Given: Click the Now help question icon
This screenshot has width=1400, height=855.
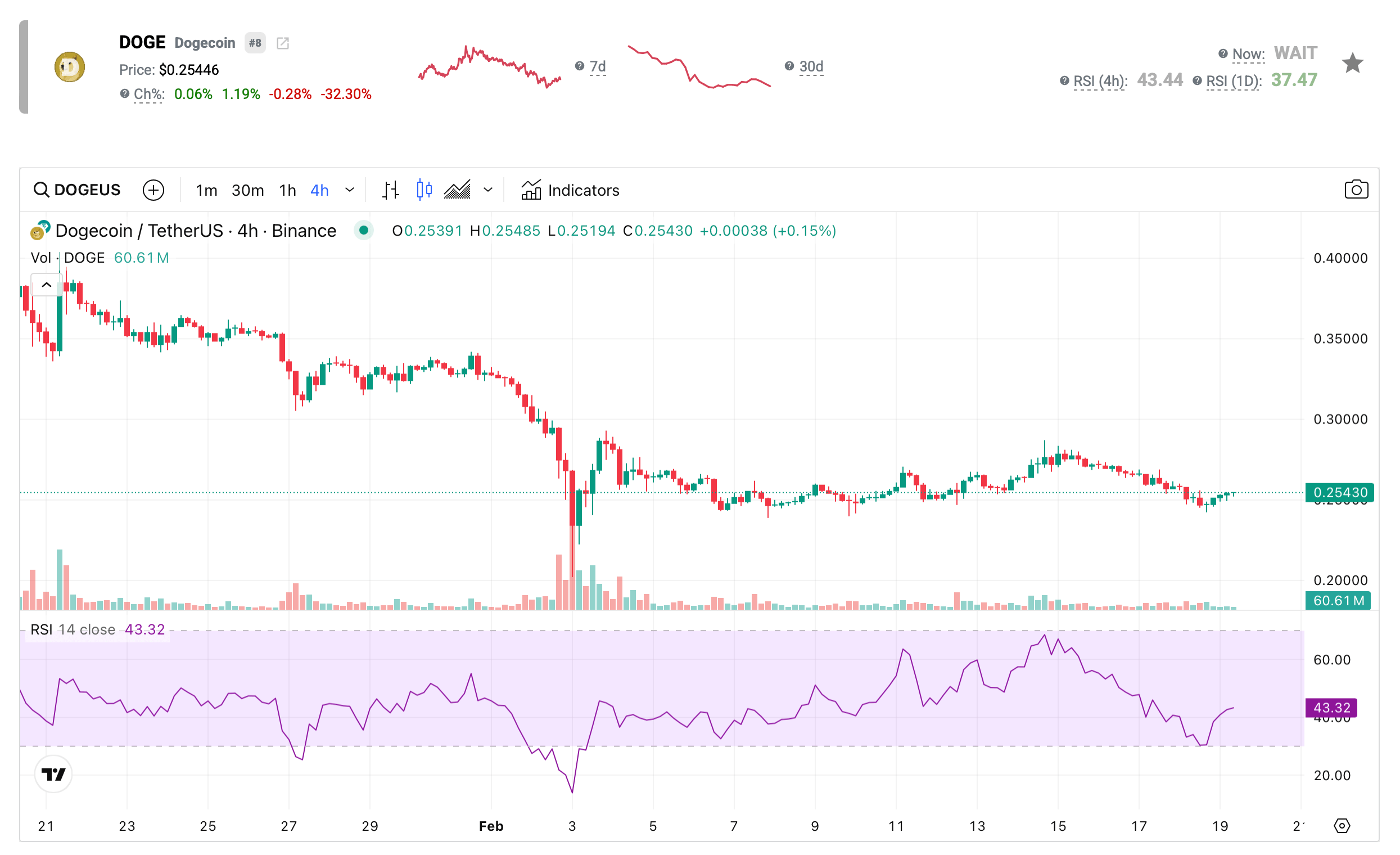Looking at the screenshot, I should pyautogui.click(x=1223, y=53).
